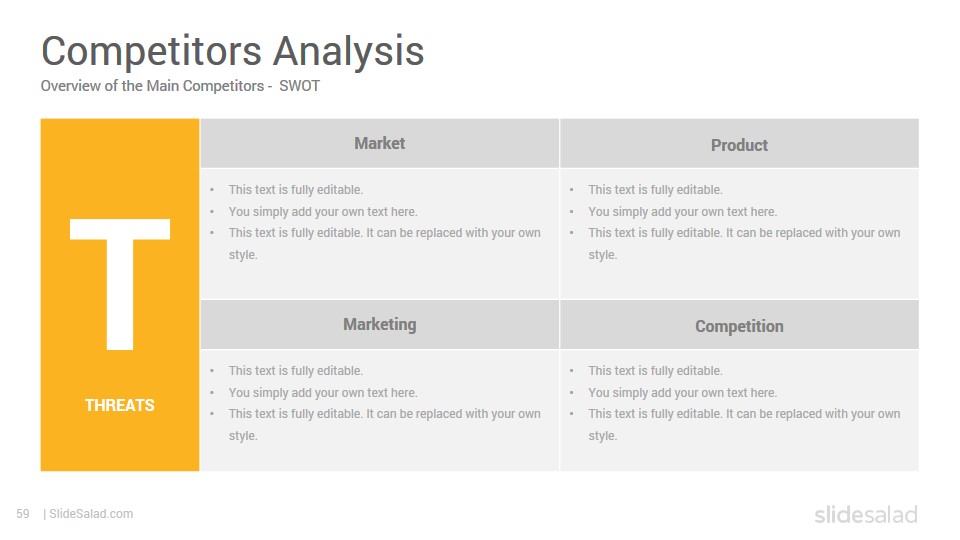Click third bullet text under Product
The height and width of the screenshot is (540, 960).
pyautogui.click(x=744, y=244)
